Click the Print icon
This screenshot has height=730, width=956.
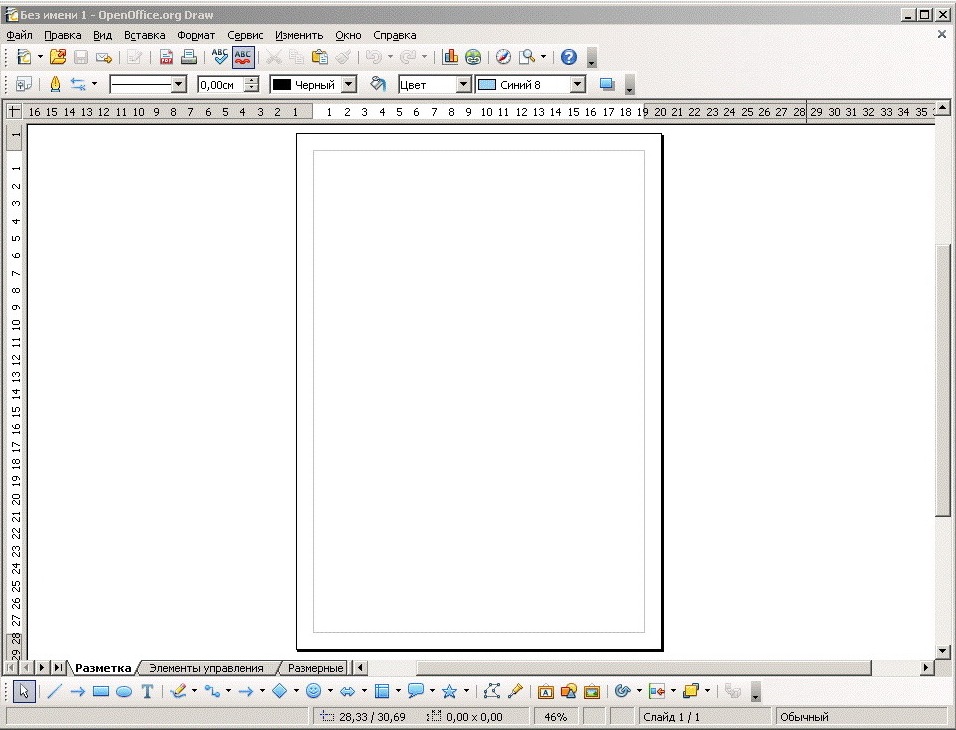pos(189,57)
